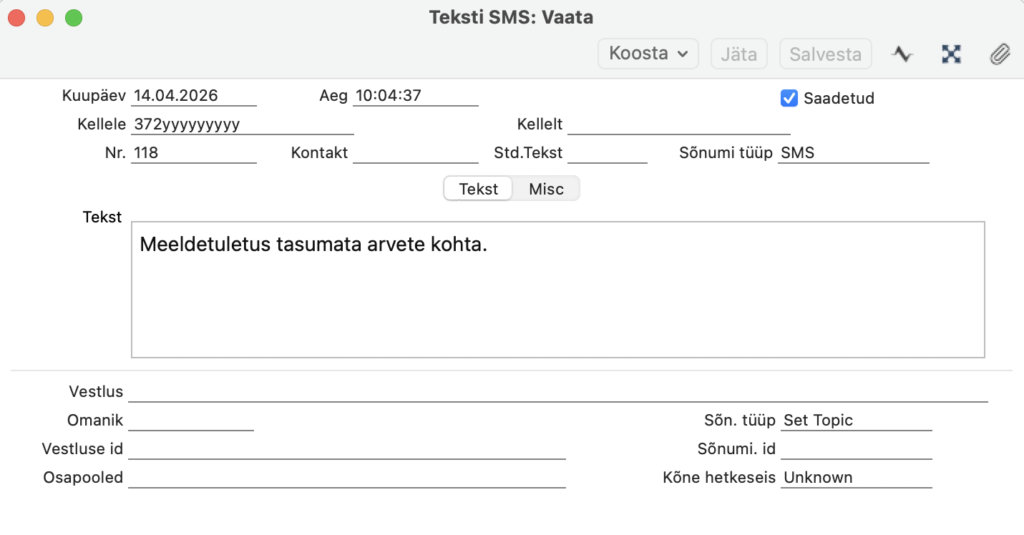Click the Kontakt field

point(415,154)
